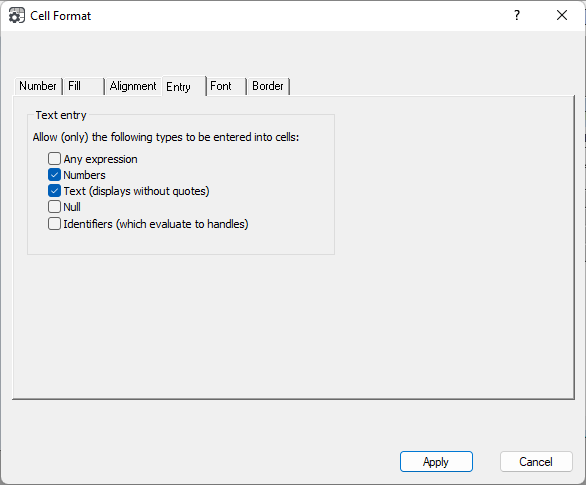Click the Apply button
This screenshot has height=485, width=586.
point(436,462)
